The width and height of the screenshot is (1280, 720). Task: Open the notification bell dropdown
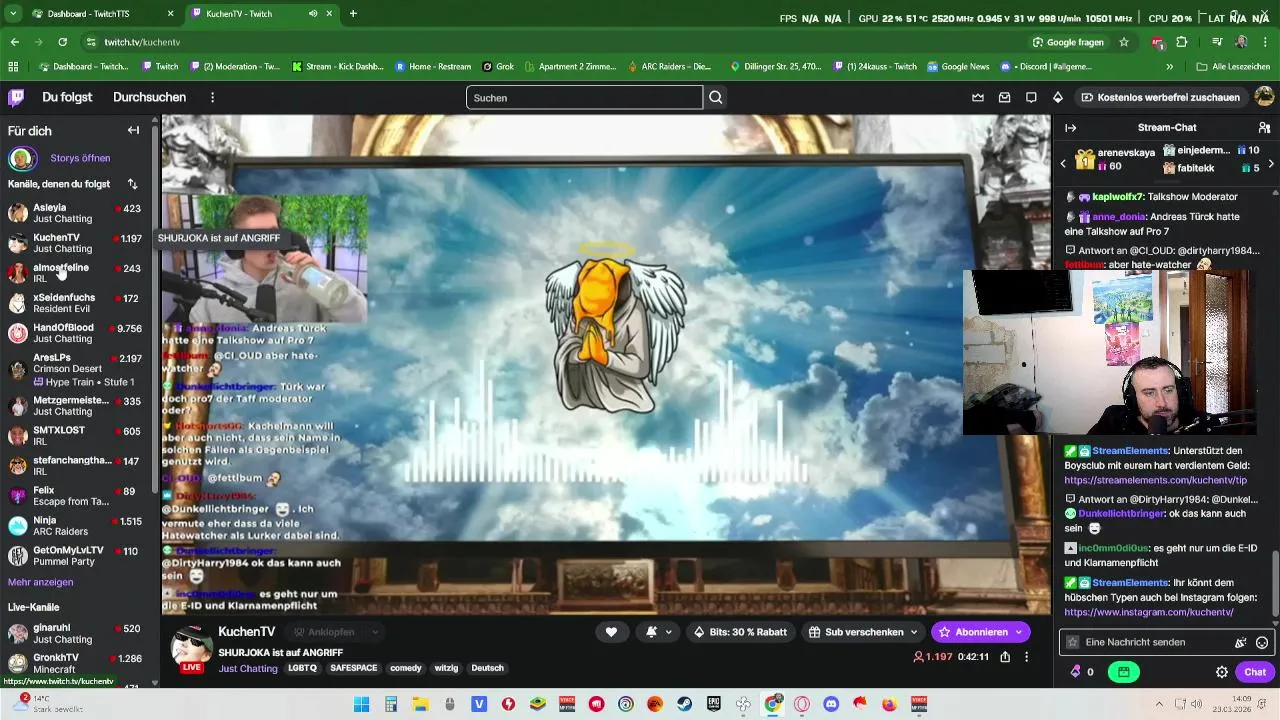tap(658, 632)
